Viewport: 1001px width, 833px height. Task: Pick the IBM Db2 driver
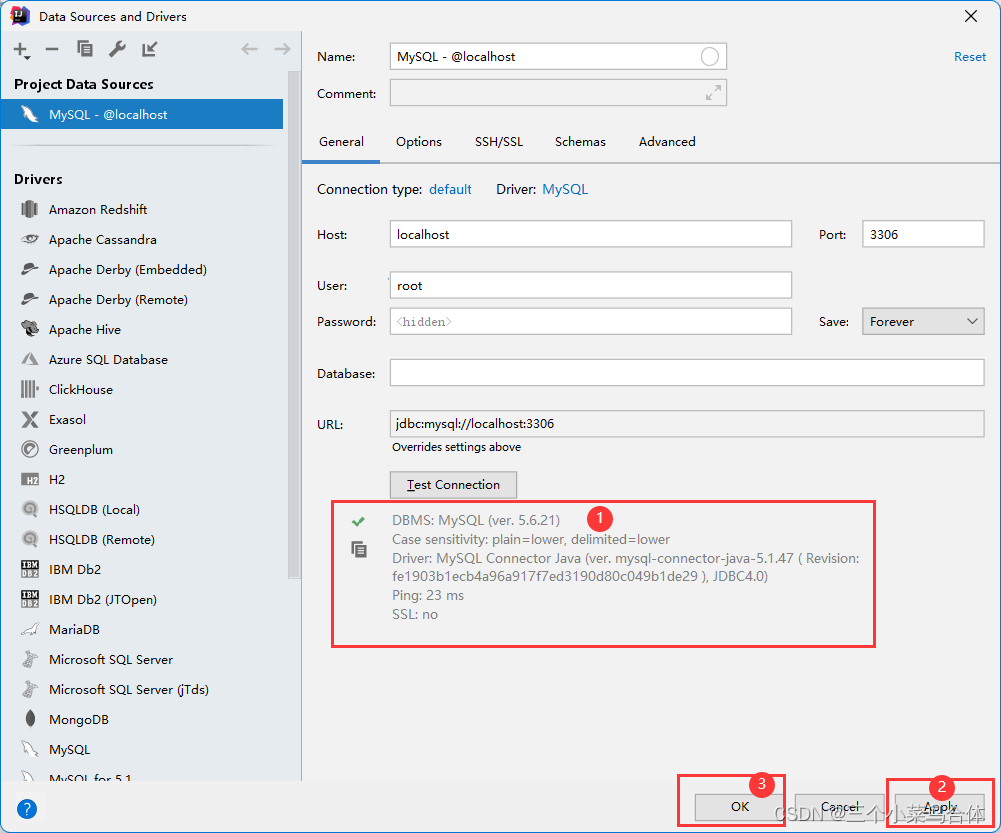(x=75, y=569)
